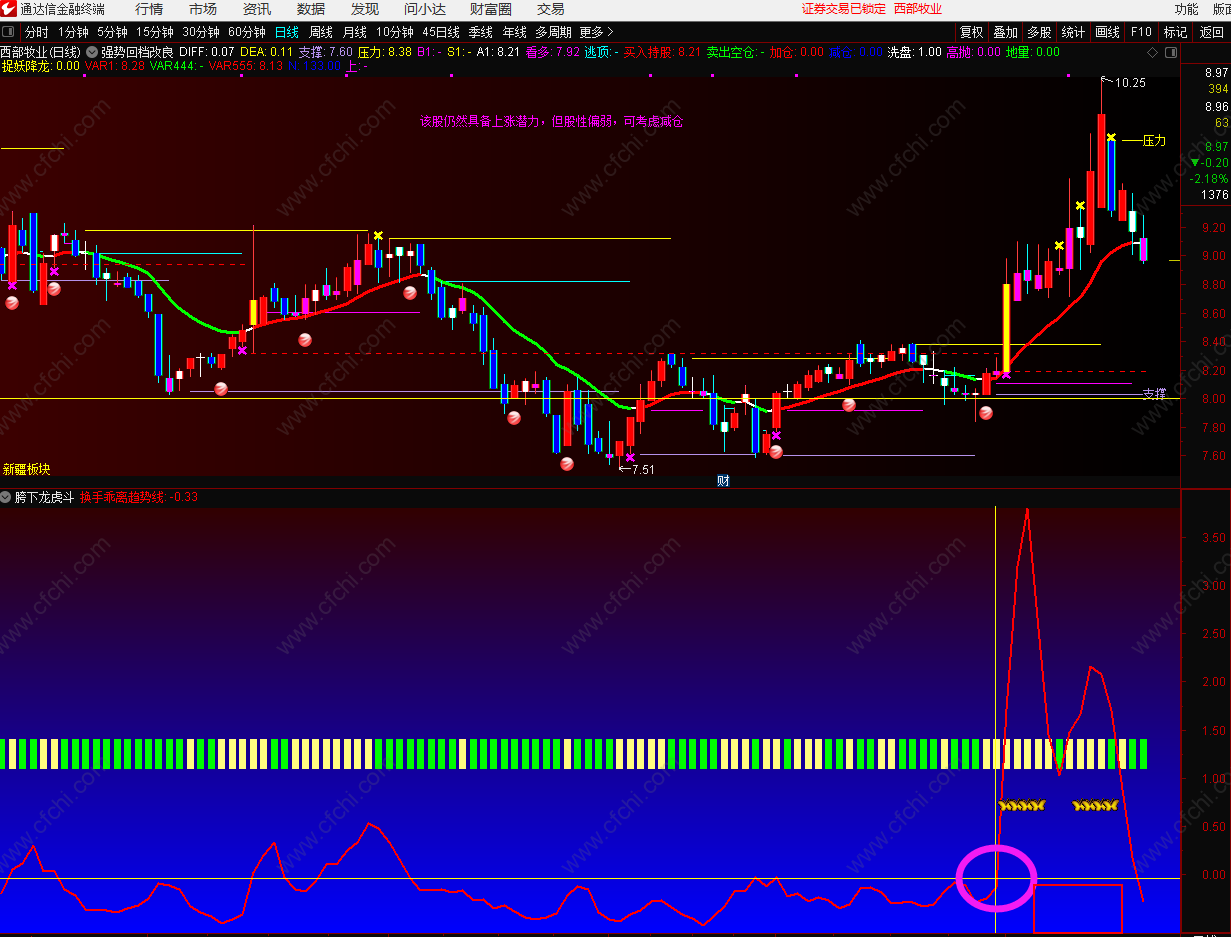Open the F10 company info button
The height and width of the screenshot is (937, 1231).
(1141, 32)
